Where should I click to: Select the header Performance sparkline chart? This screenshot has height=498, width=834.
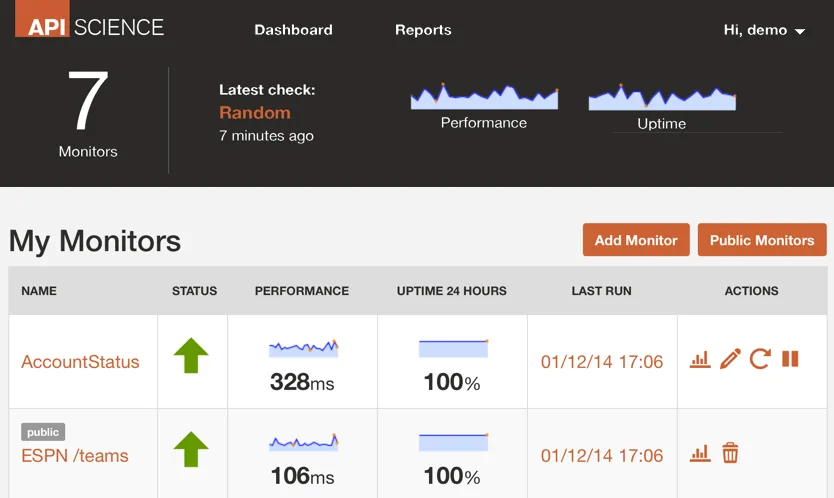tap(485, 96)
